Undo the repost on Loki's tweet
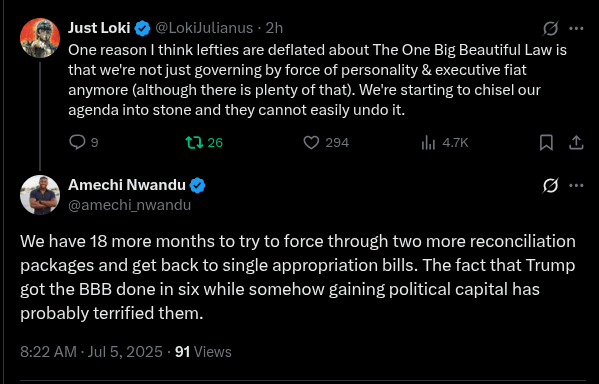599x384 pixels. 204,143
